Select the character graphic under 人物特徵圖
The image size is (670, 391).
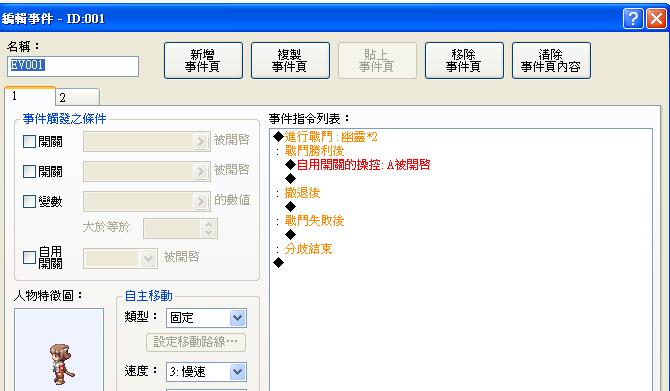click(x=59, y=350)
